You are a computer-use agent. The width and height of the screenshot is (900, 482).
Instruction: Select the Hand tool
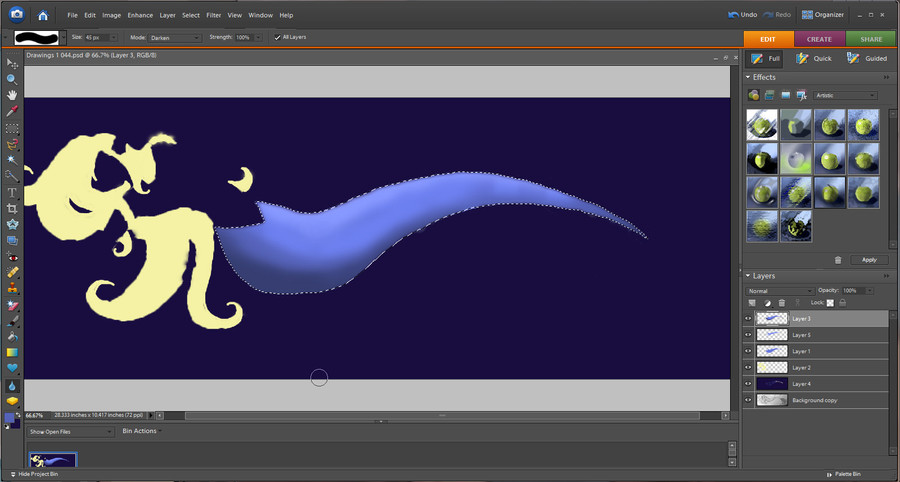(x=12, y=95)
